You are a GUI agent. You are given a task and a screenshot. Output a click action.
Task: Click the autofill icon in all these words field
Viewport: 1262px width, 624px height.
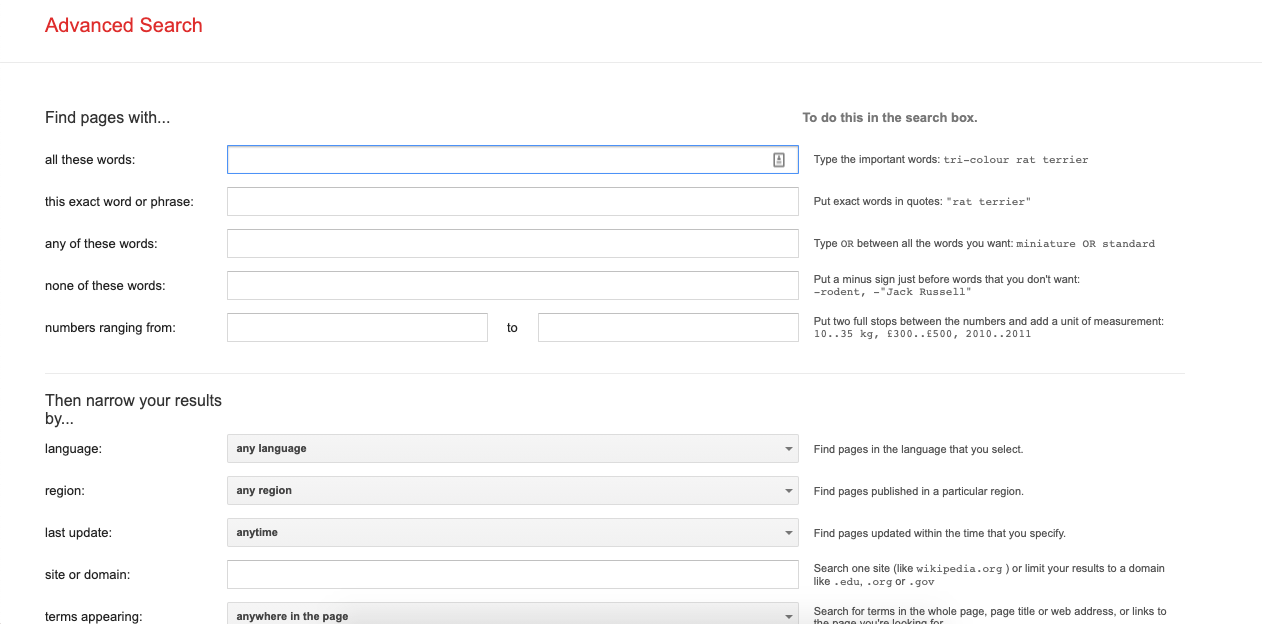779,160
